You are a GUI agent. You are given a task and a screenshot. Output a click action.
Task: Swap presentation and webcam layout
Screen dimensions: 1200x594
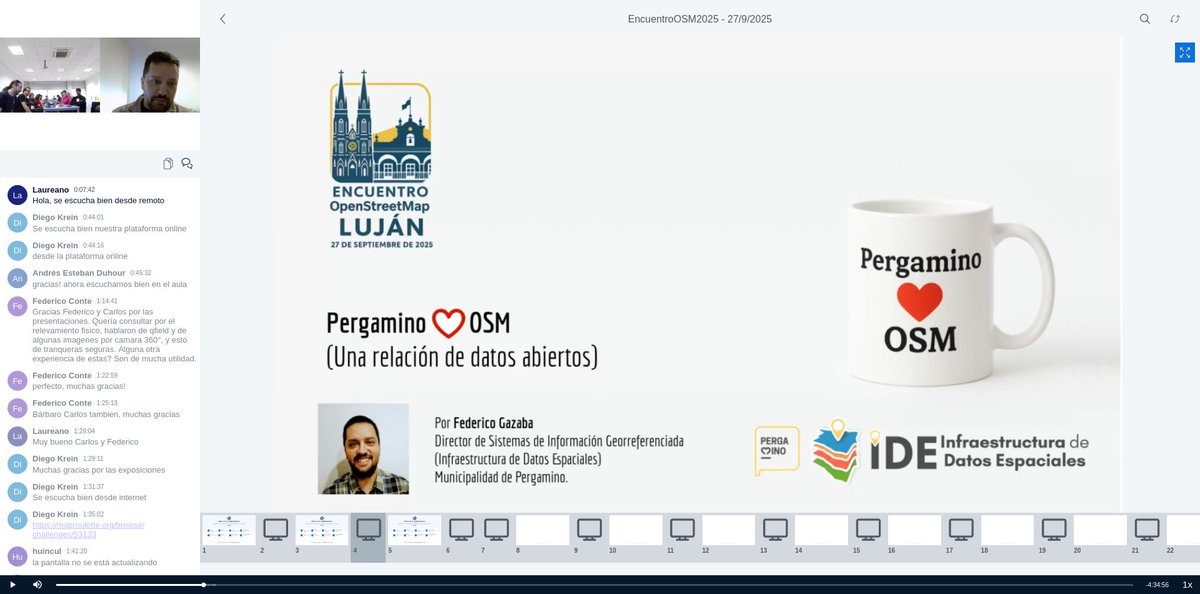[x=1175, y=19]
